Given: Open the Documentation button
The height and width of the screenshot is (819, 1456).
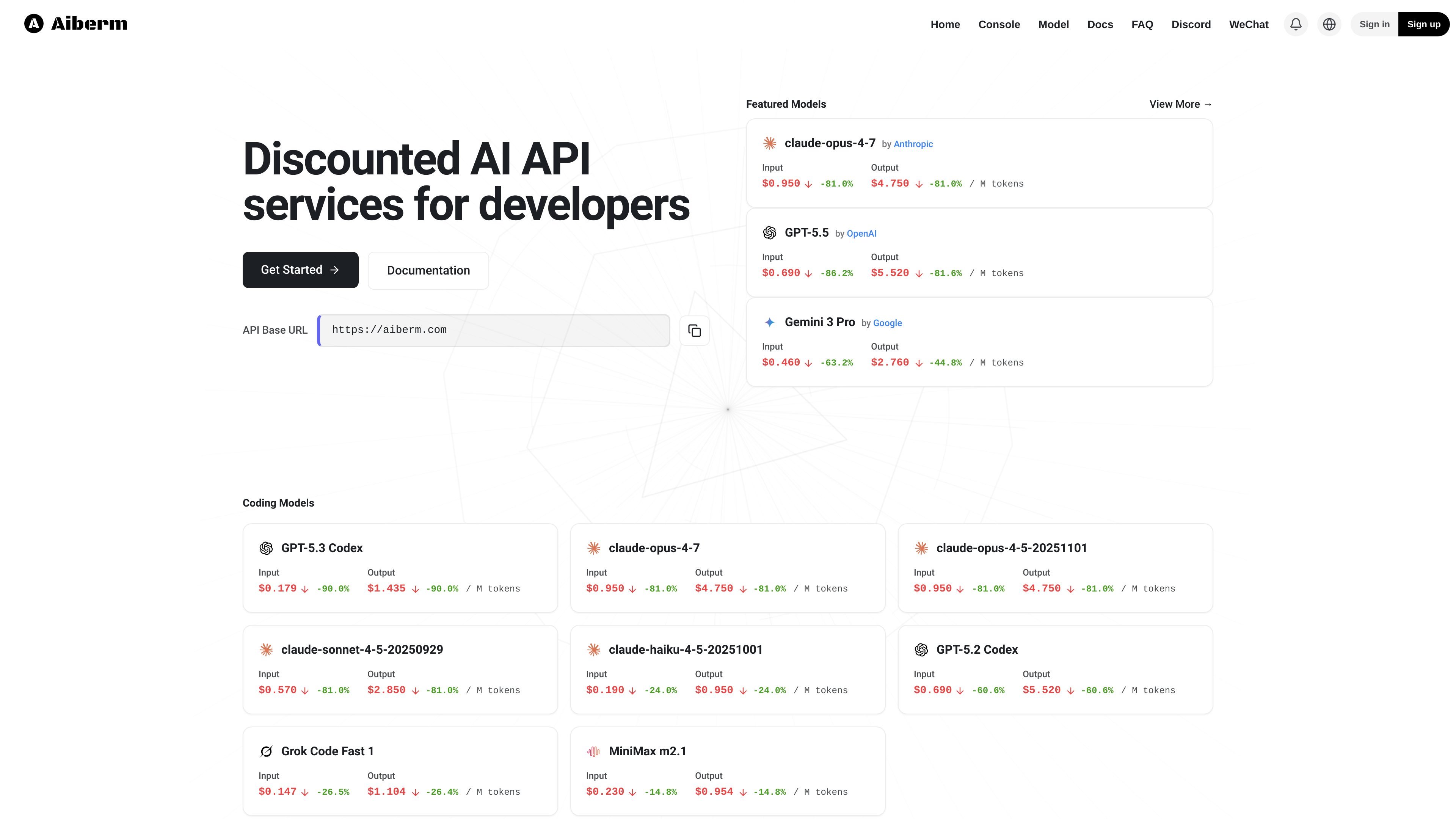Looking at the screenshot, I should pos(428,271).
